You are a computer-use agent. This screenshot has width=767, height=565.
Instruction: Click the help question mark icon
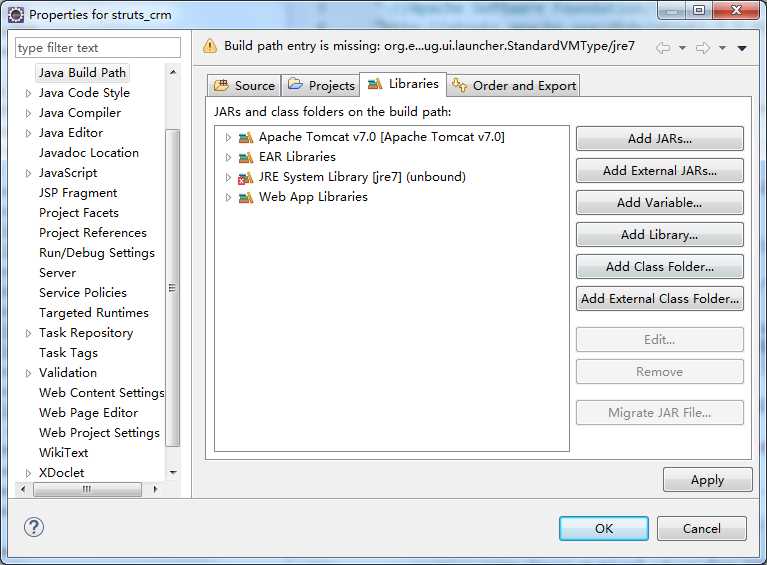[x=34, y=527]
